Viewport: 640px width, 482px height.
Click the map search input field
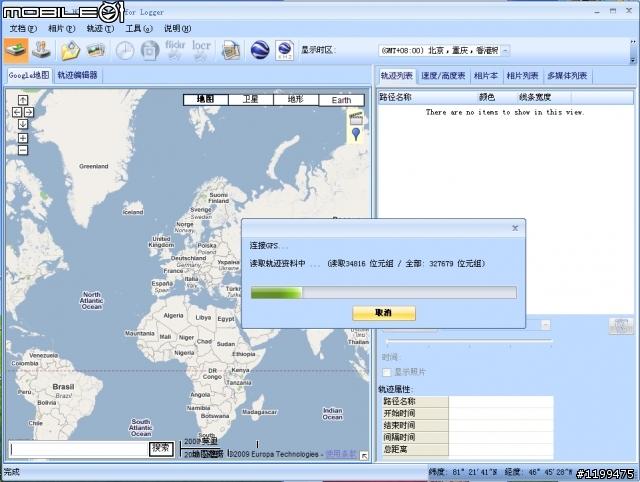click(x=78, y=449)
